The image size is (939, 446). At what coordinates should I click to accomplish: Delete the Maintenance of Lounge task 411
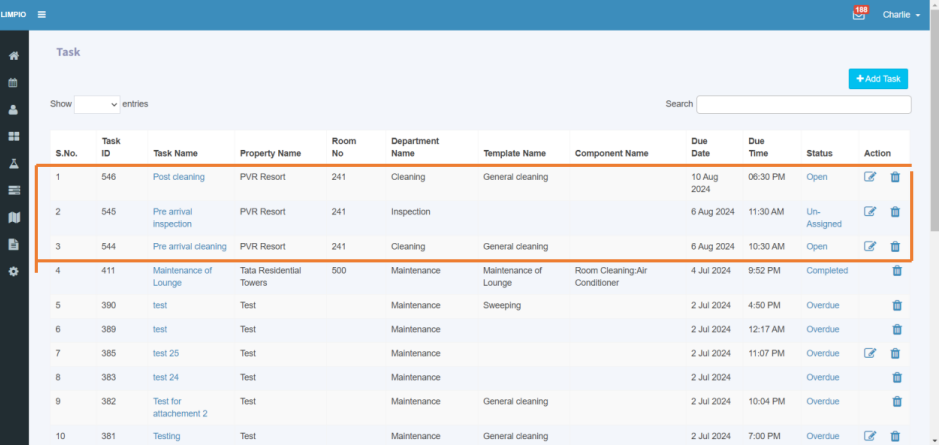pos(897,271)
